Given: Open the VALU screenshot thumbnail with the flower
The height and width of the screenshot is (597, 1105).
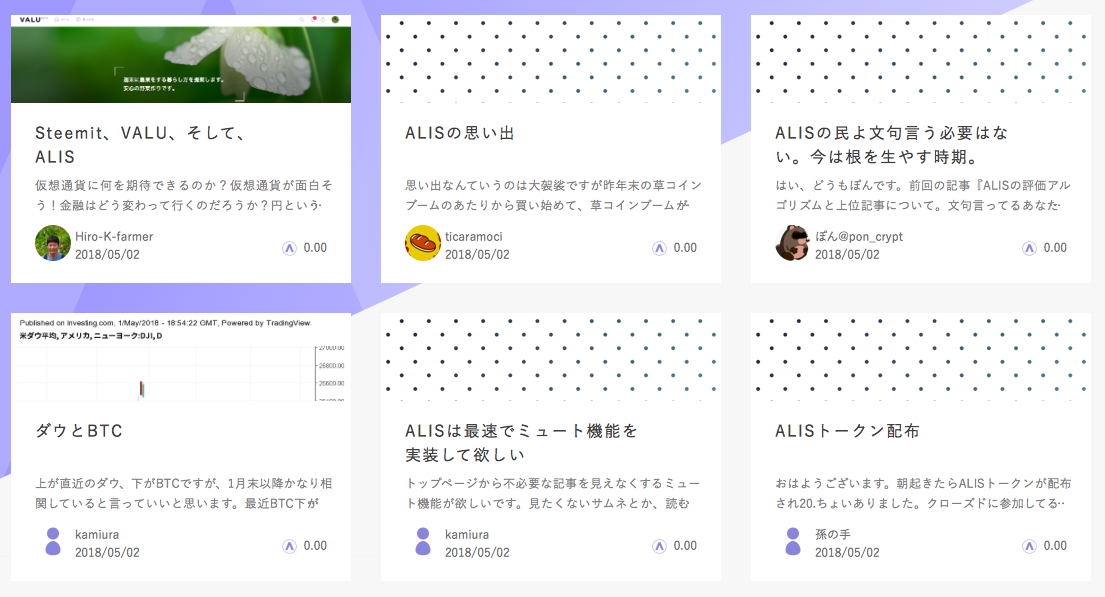Looking at the screenshot, I should point(181,59).
